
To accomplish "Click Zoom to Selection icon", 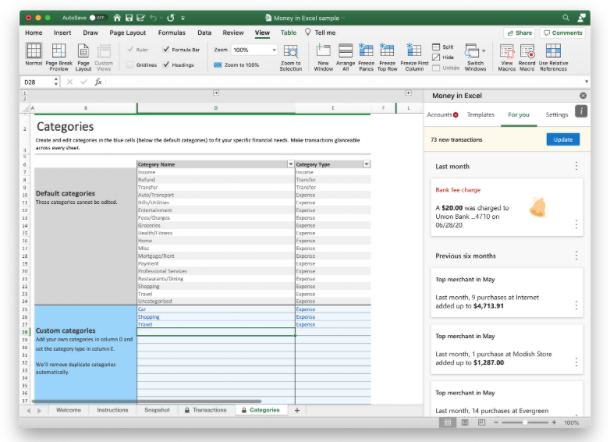I will tap(291, 51).
